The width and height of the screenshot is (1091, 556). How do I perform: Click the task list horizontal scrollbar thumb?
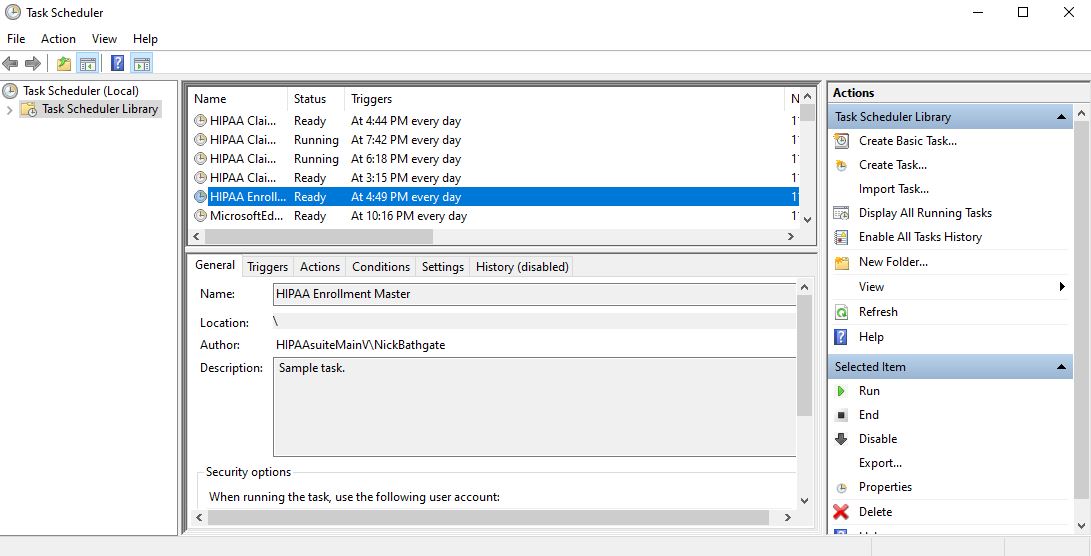(319, 237)
